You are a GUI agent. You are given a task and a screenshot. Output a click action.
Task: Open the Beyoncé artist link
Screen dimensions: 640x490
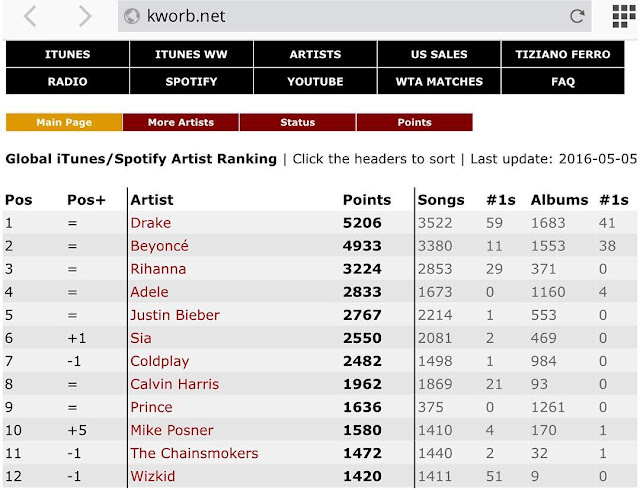159,246
